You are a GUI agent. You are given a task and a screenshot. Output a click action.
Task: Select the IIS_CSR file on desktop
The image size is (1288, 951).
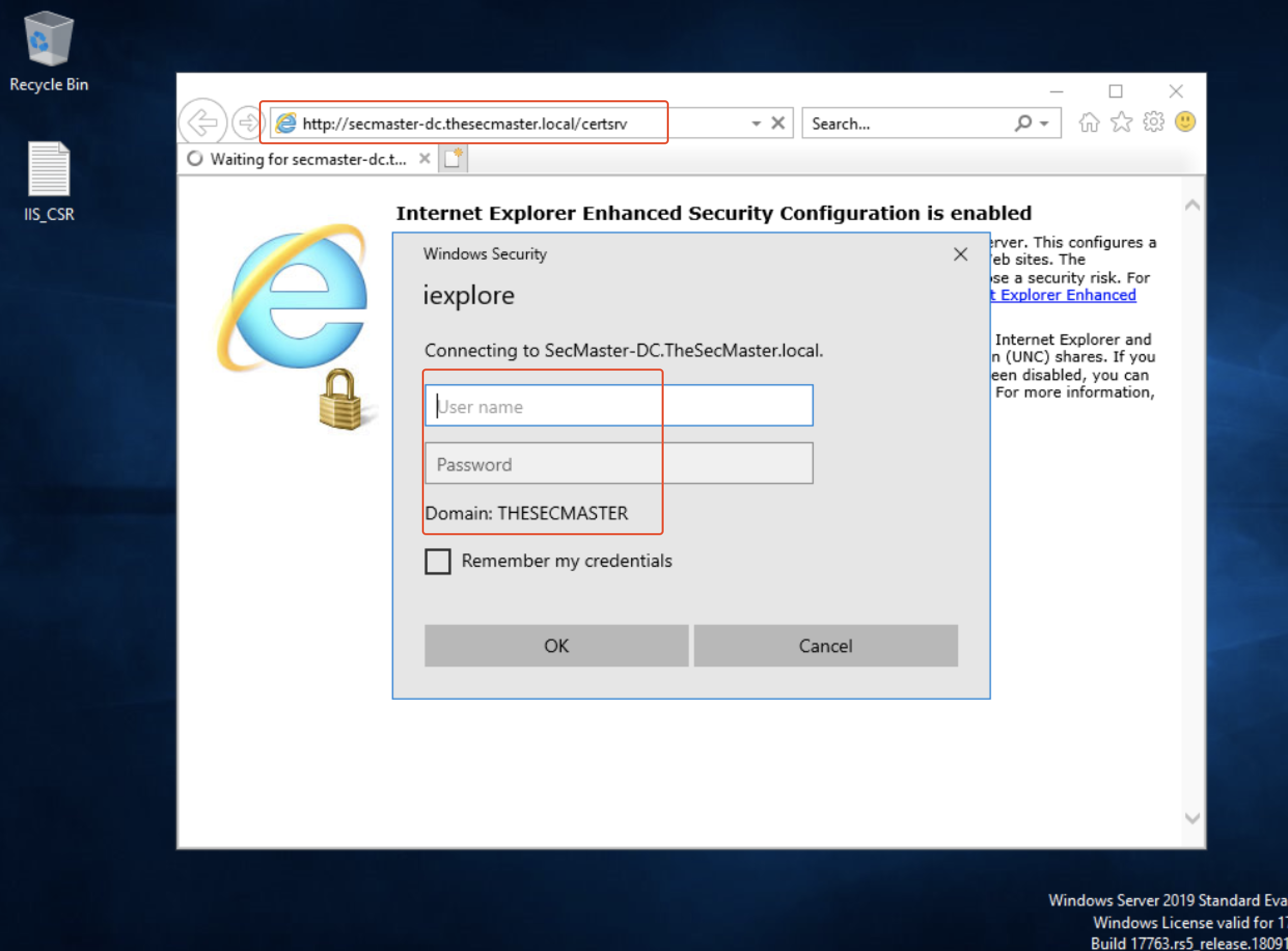click(49, 182)
